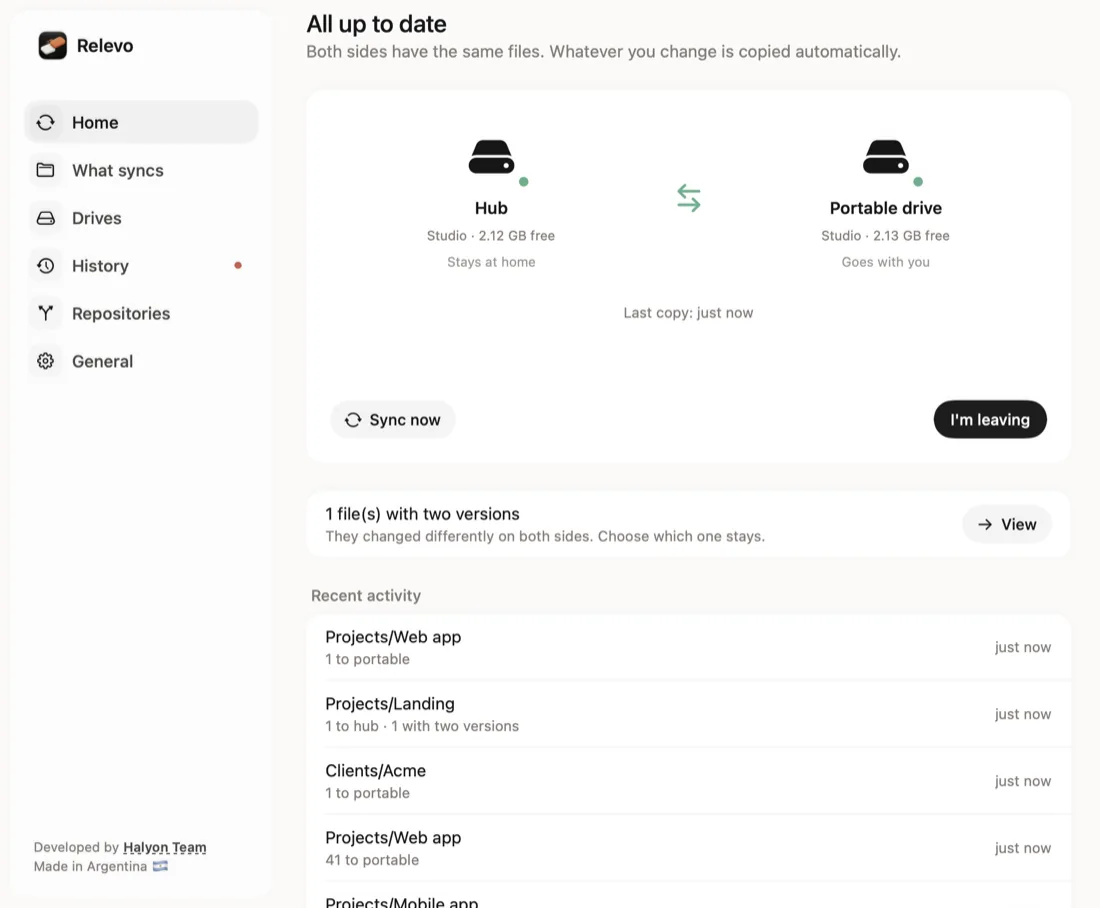
Task: Click the What syncs folder icon
Action: coord(46,171)
